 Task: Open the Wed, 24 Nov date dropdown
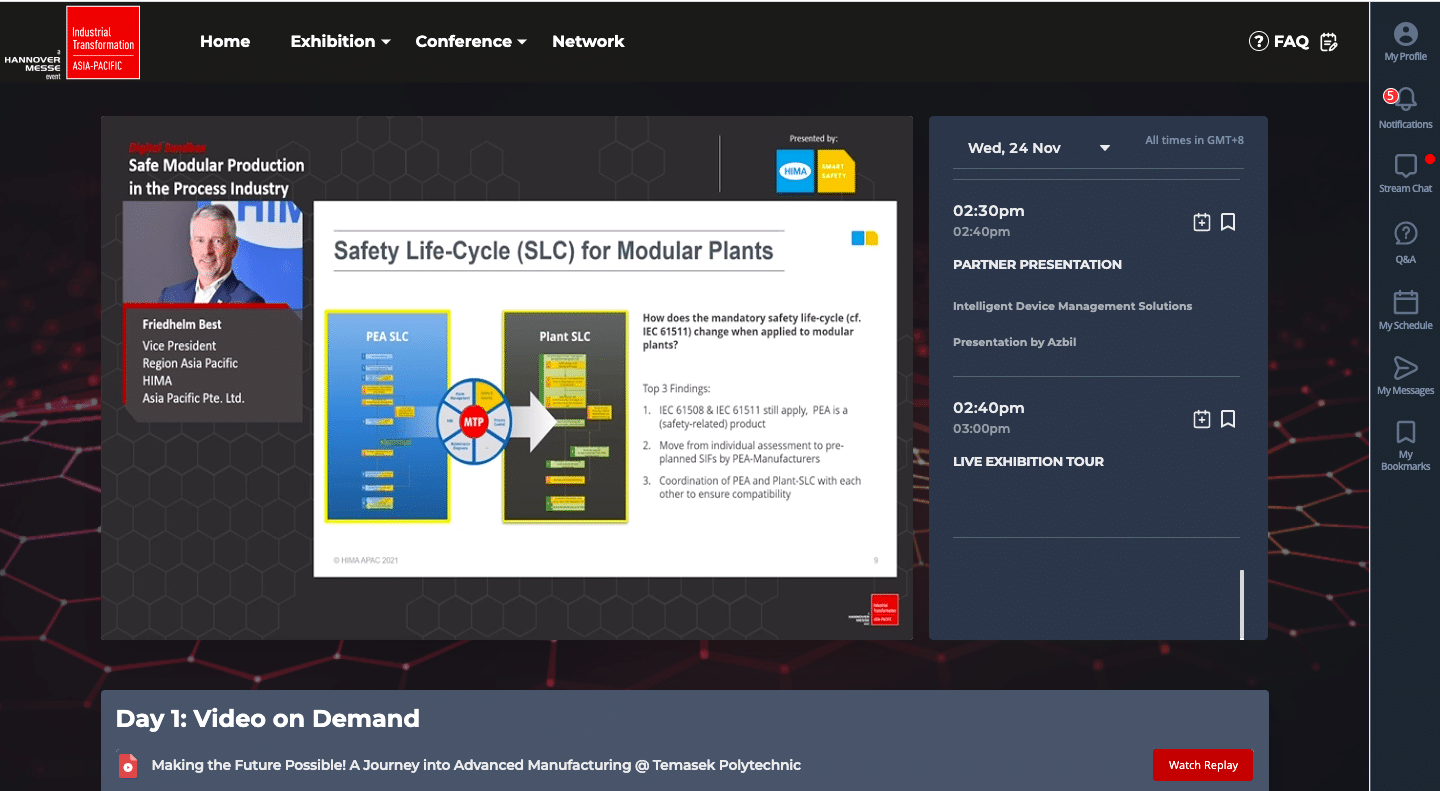pos(1104,147)
